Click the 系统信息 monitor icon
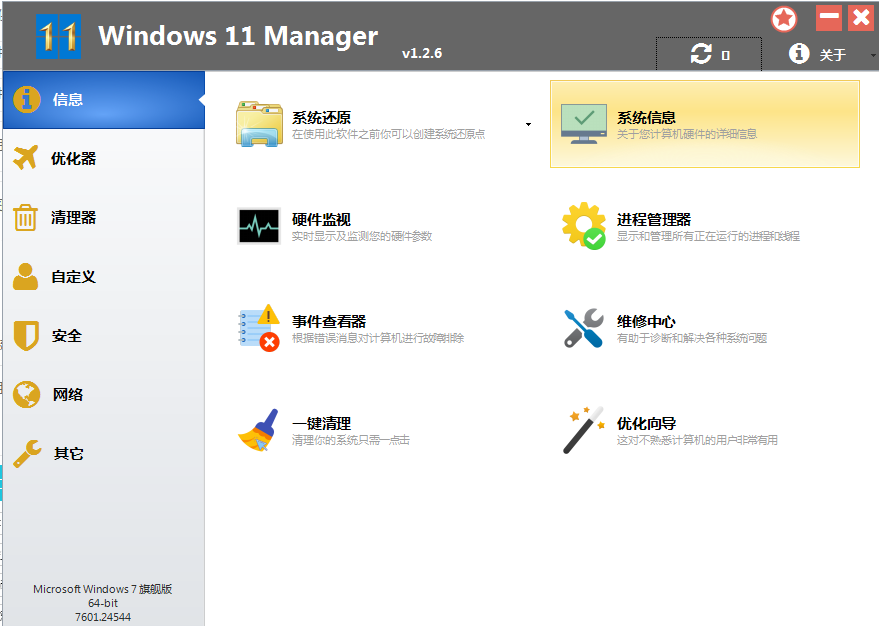The height and width of the screenshot is (626, 879). point(585,124)
